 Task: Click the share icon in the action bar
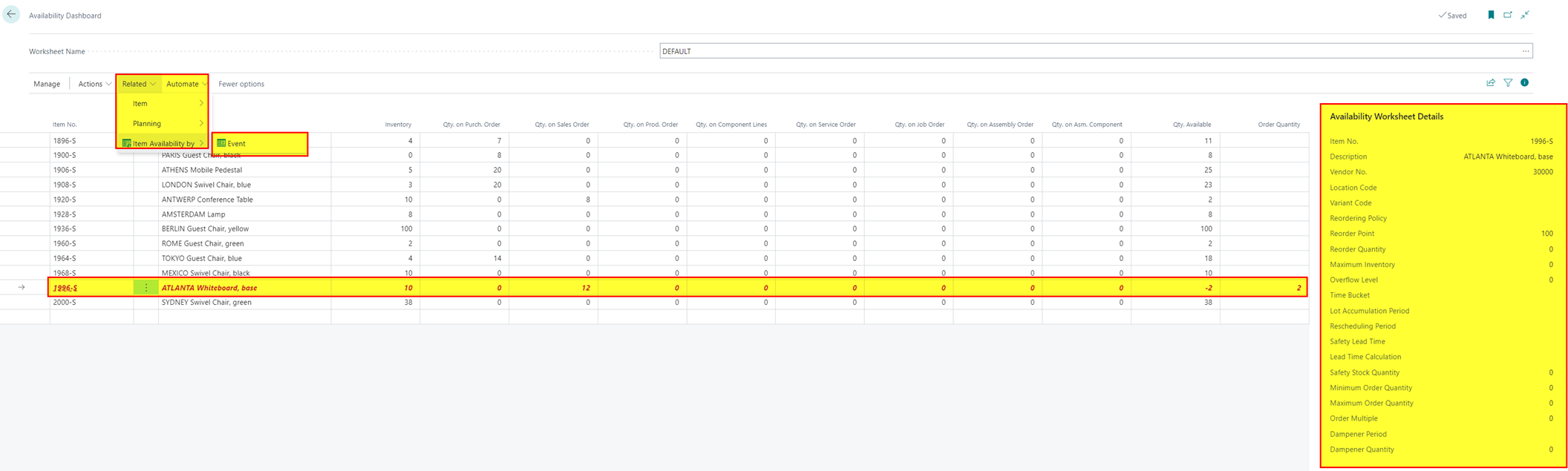(1491, 83)
